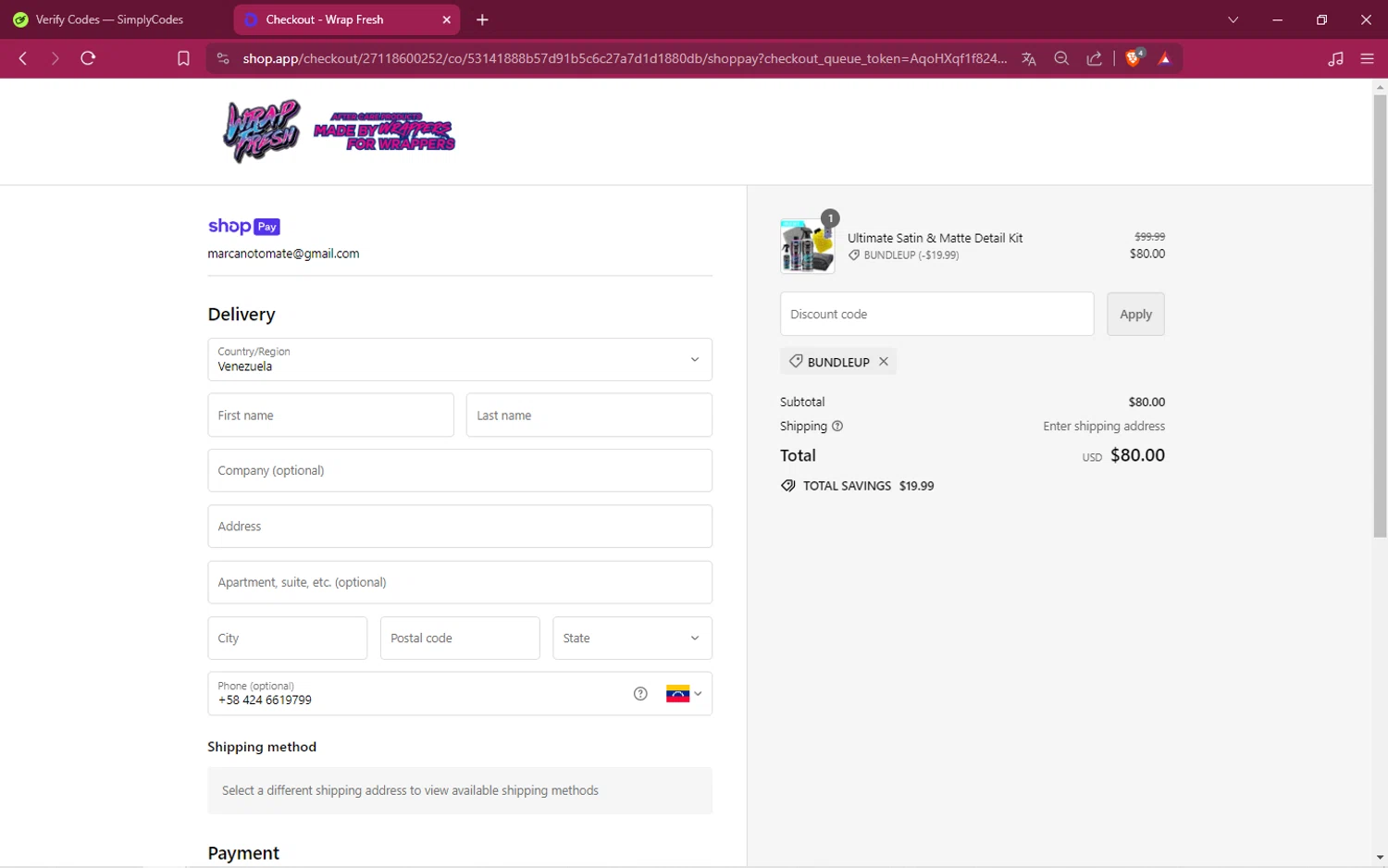Go back using the browser back arrow
Viewport: 1388px width, 868px height.
pyautogui.click(x=23, y=58)
